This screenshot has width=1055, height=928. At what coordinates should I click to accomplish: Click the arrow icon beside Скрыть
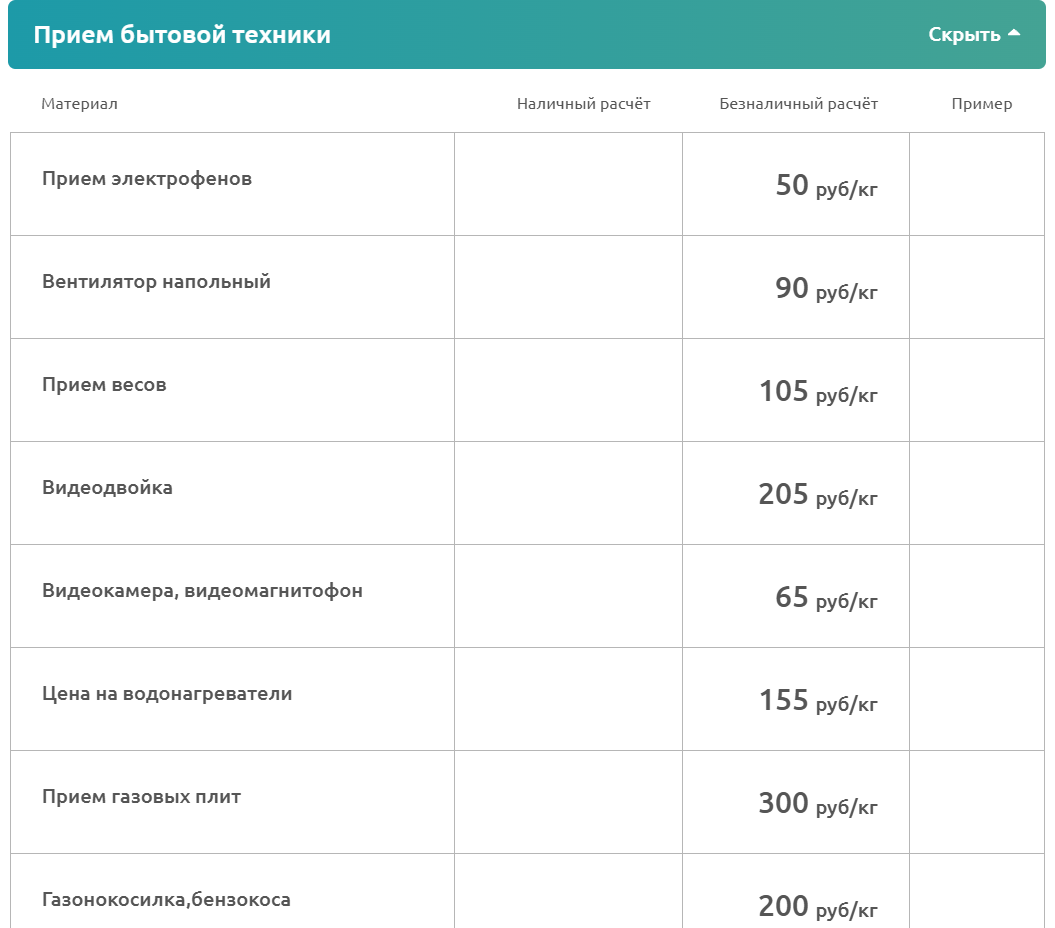(1014, 33)
